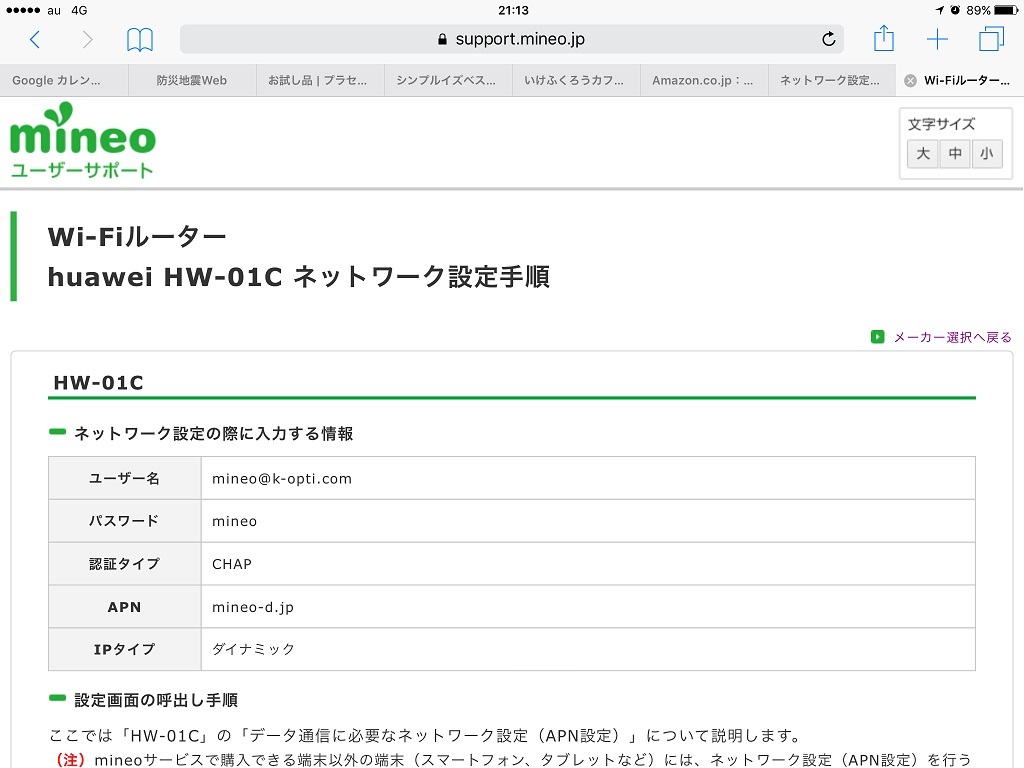Select the mineo@k-opti.com user name value
1024x768 pixels.
(281, 479)
